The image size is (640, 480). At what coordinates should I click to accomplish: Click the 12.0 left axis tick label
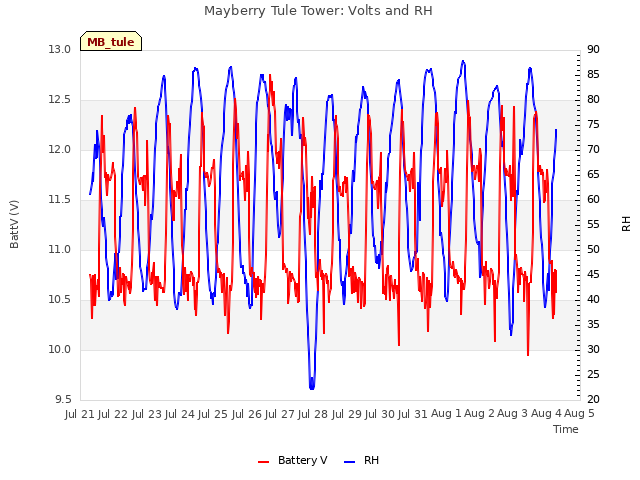(60, 149)
